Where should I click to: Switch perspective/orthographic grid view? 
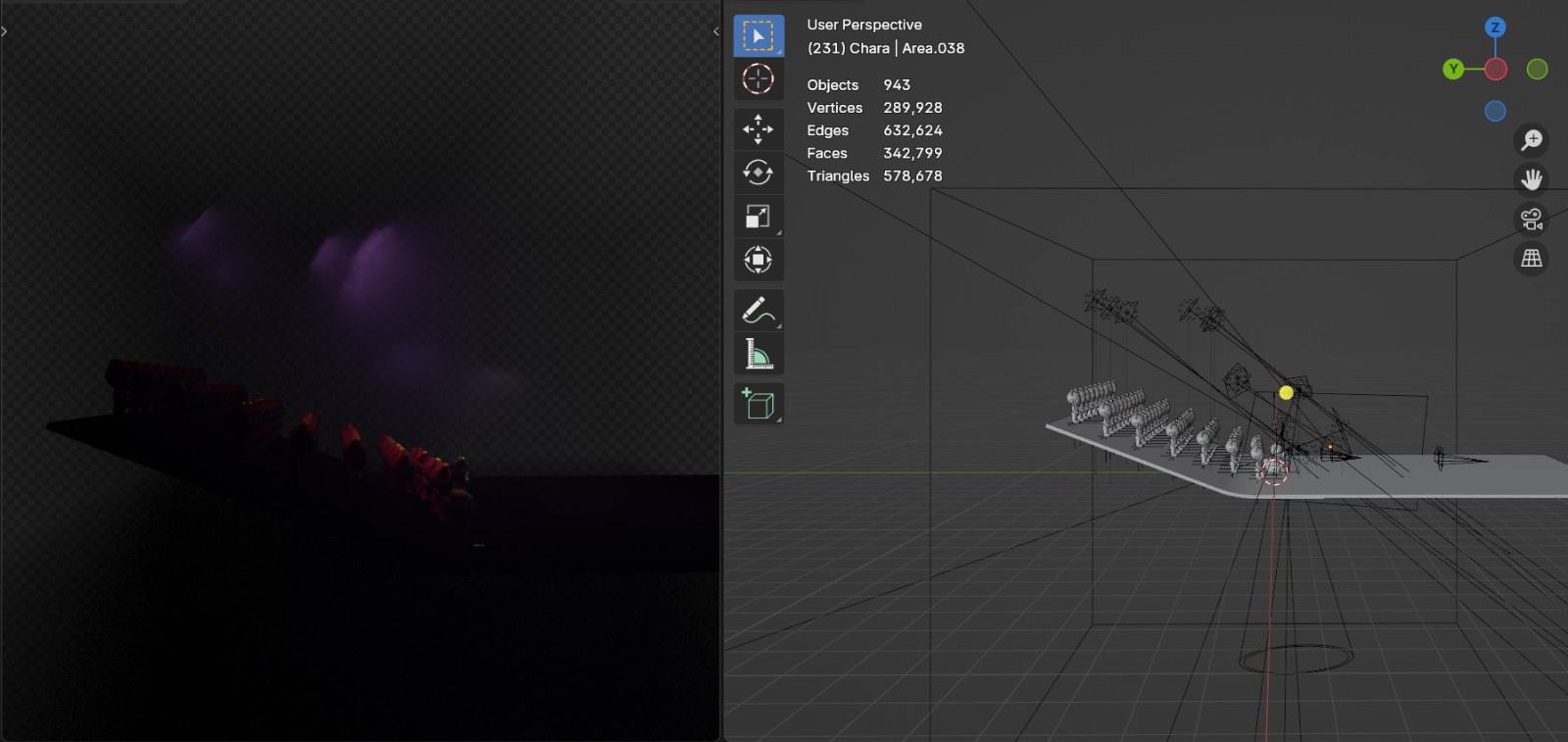click(1532, 259)
